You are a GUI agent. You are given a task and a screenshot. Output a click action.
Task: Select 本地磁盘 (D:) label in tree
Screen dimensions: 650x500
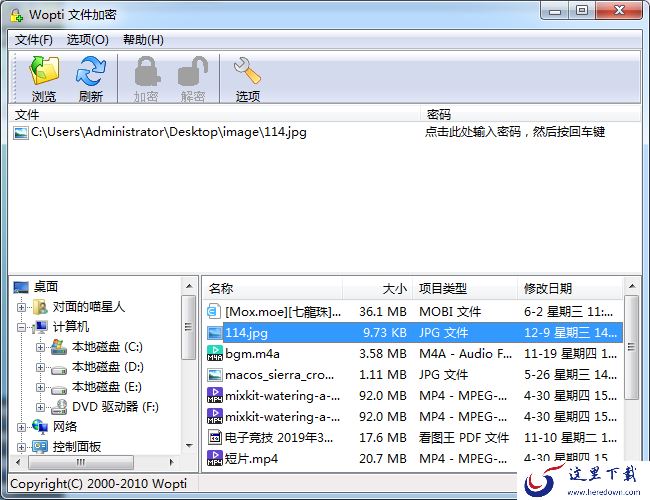[x=108, y=367]
